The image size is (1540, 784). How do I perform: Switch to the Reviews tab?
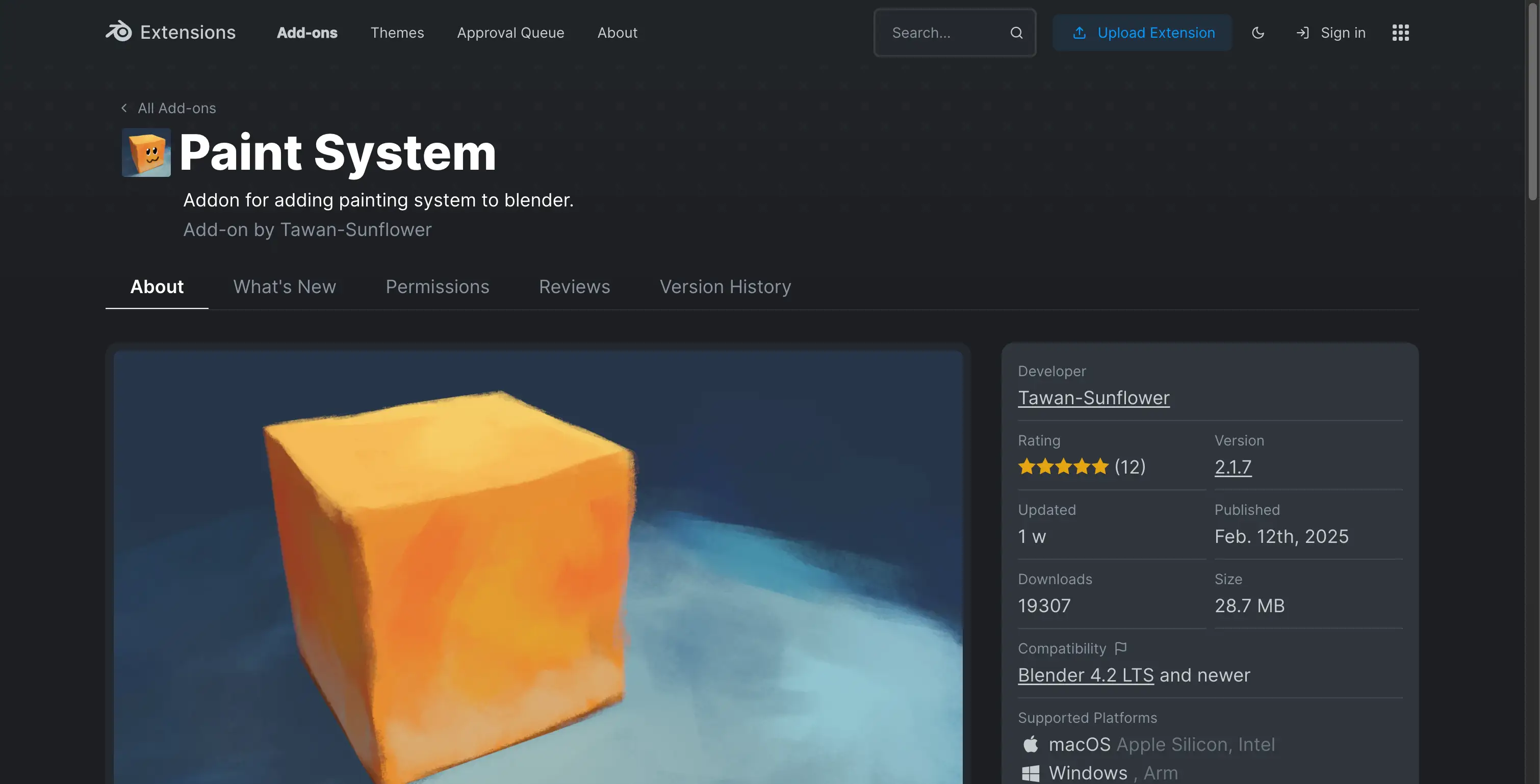tap(574, 287)
